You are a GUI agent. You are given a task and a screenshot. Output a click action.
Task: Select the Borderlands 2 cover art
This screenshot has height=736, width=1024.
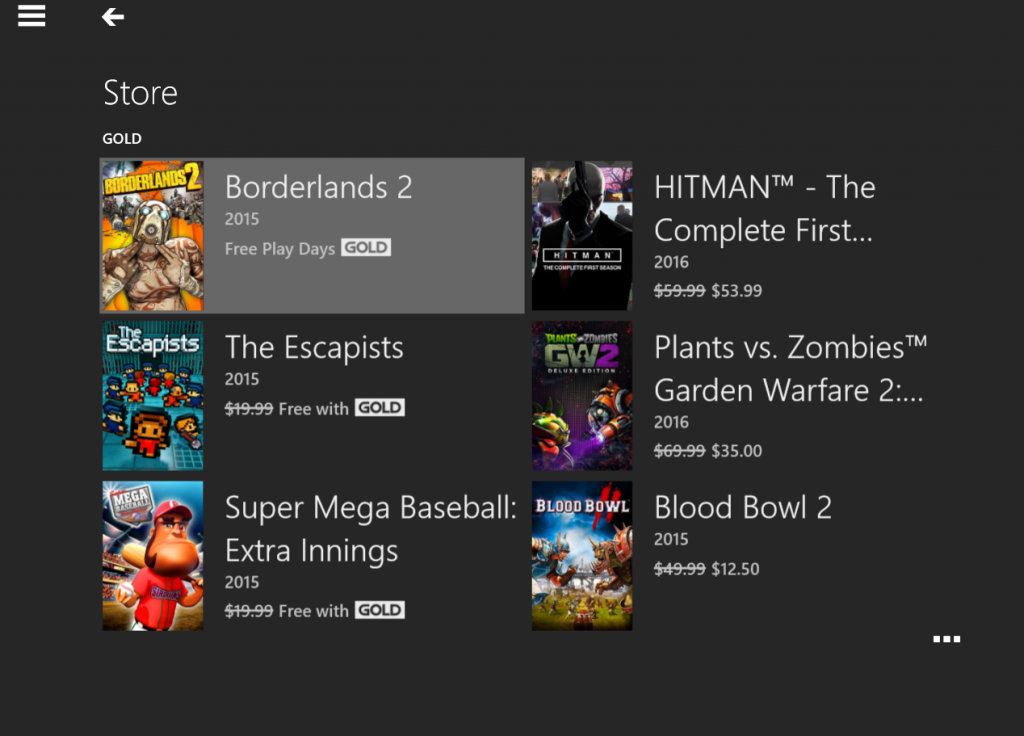point(152,235)
